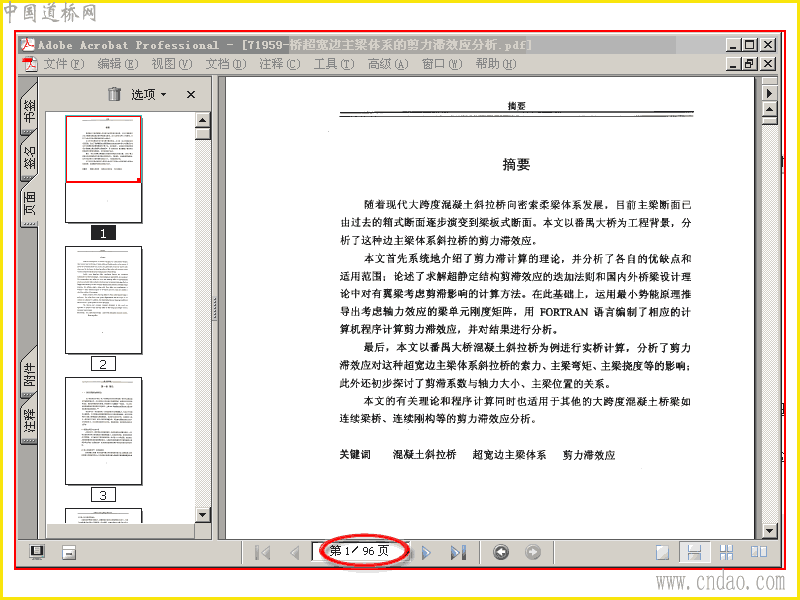This screenshot has width=800, height=600.
Task: Select the single page layout icon
Action: 662,552
